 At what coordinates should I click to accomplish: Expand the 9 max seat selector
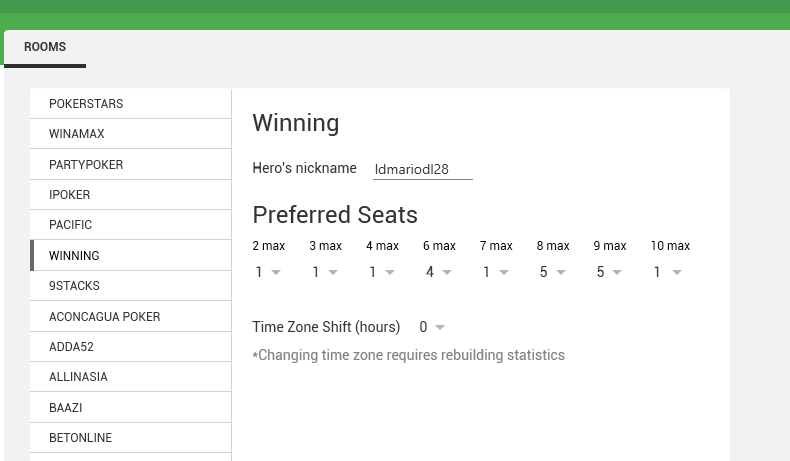(x=609, y=272)
